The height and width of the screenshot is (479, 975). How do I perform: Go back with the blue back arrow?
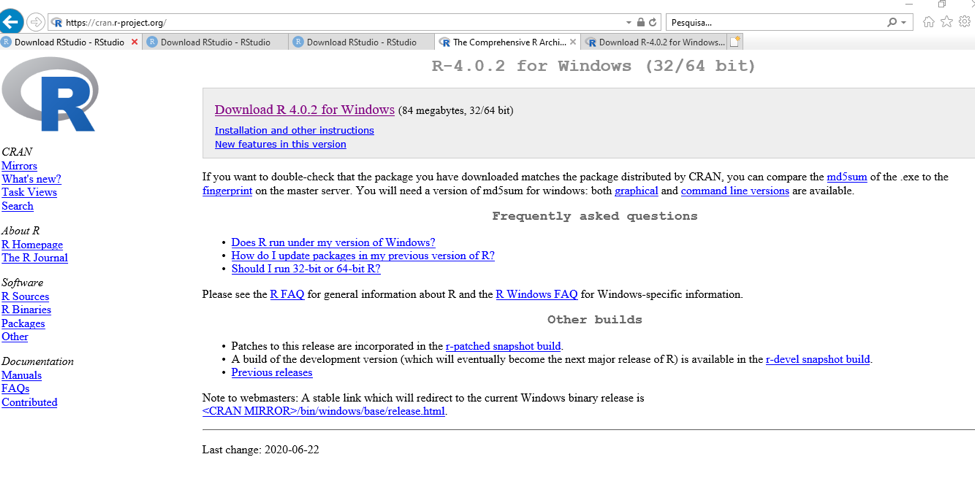pos(11,22)
